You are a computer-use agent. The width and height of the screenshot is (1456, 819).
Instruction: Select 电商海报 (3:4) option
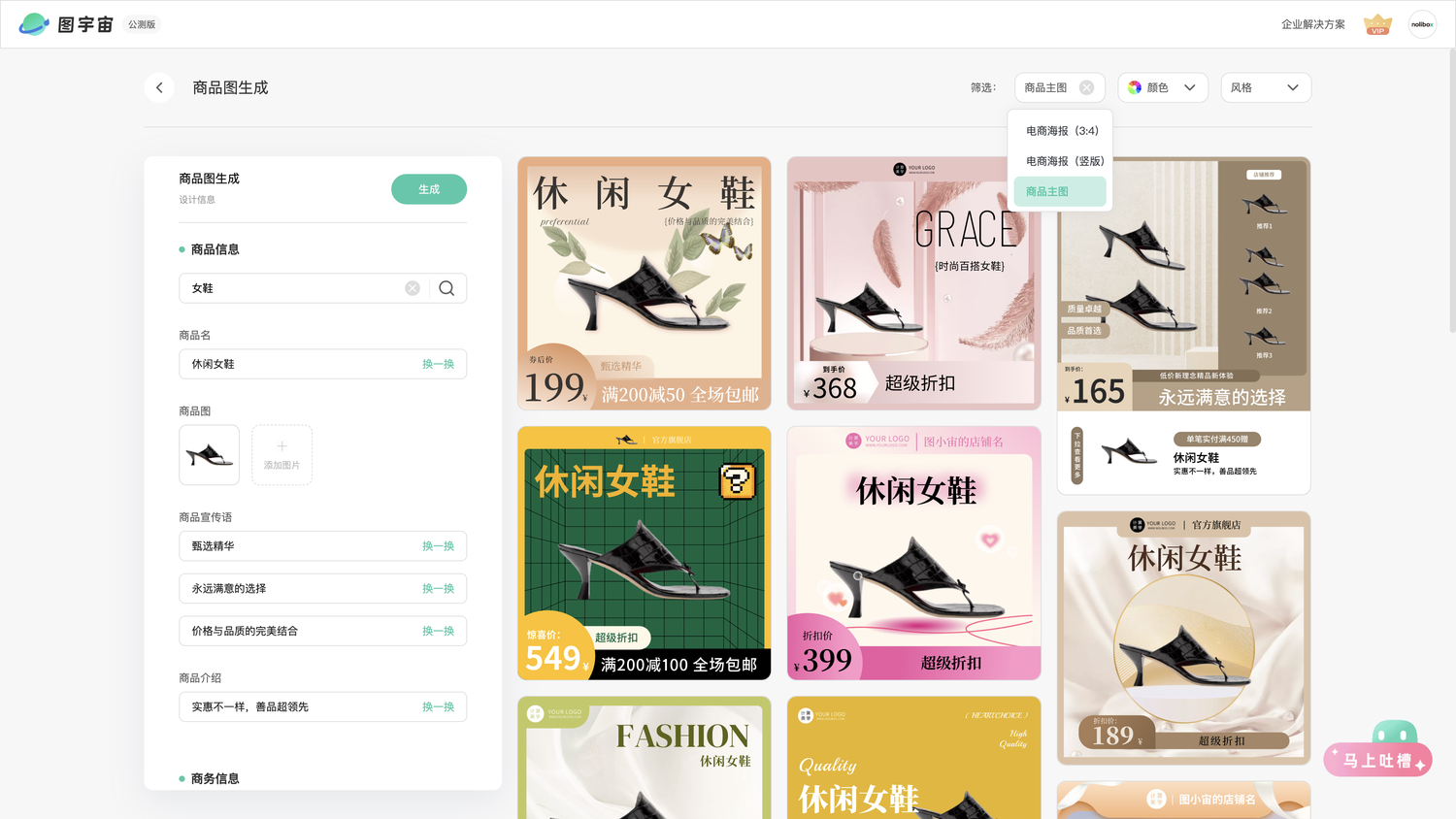pos(1060,131)
